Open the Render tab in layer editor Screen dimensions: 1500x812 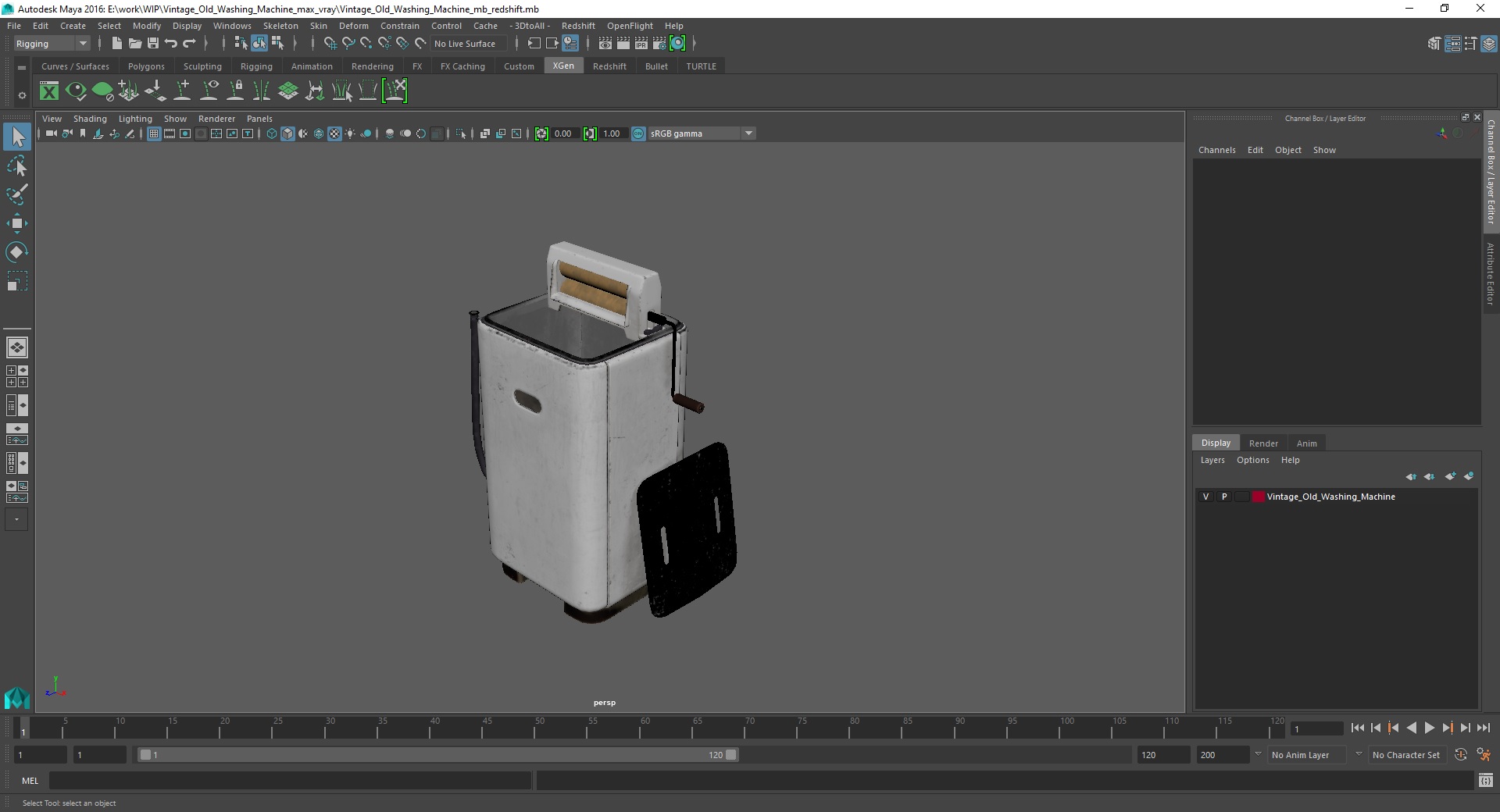[1263, 443]
